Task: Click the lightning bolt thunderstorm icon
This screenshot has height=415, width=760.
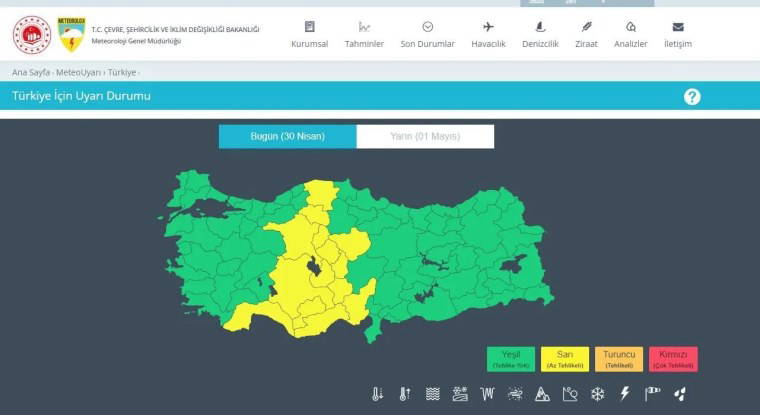Action: coord(625,394)
